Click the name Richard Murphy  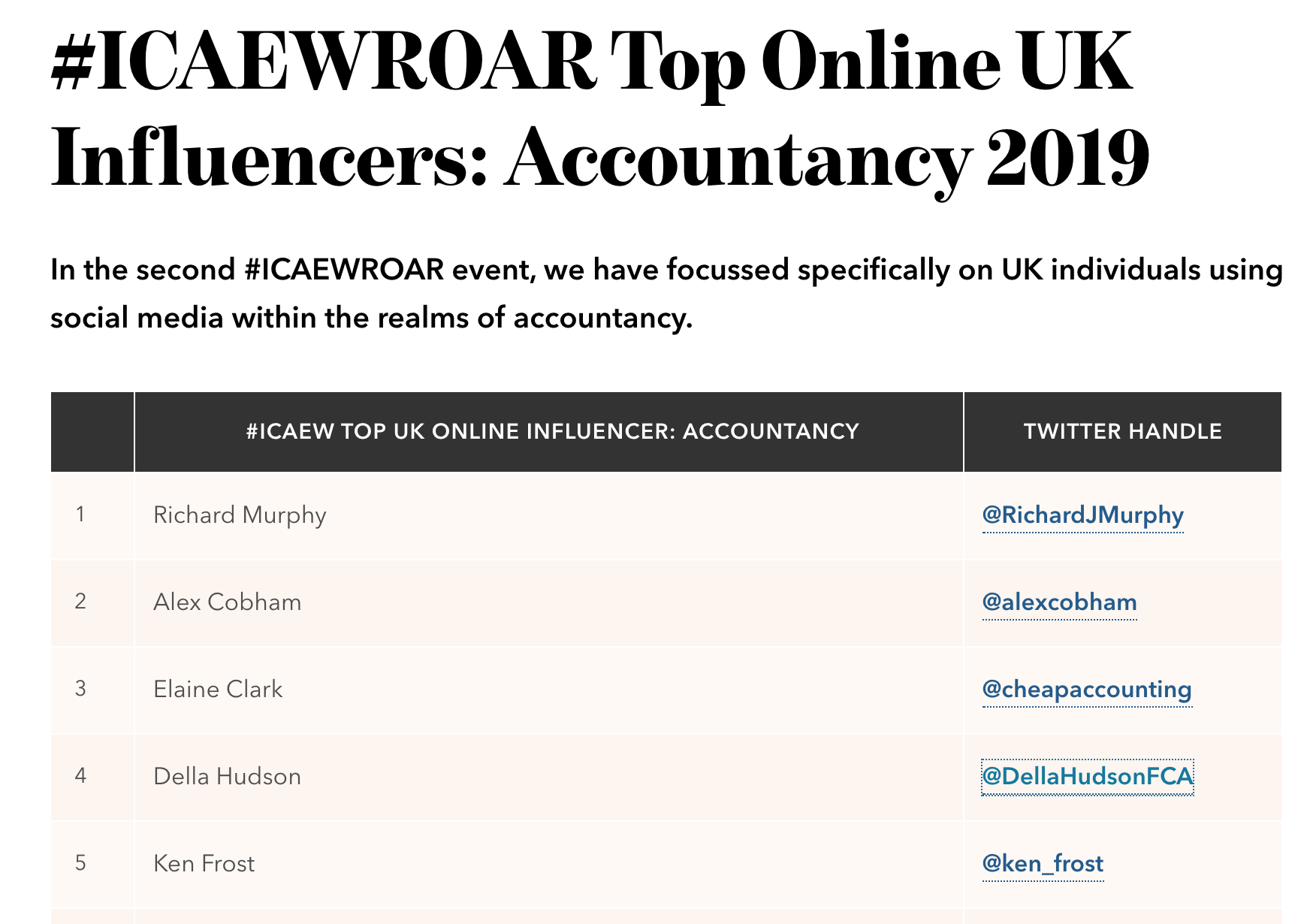[x=240, y=515]
